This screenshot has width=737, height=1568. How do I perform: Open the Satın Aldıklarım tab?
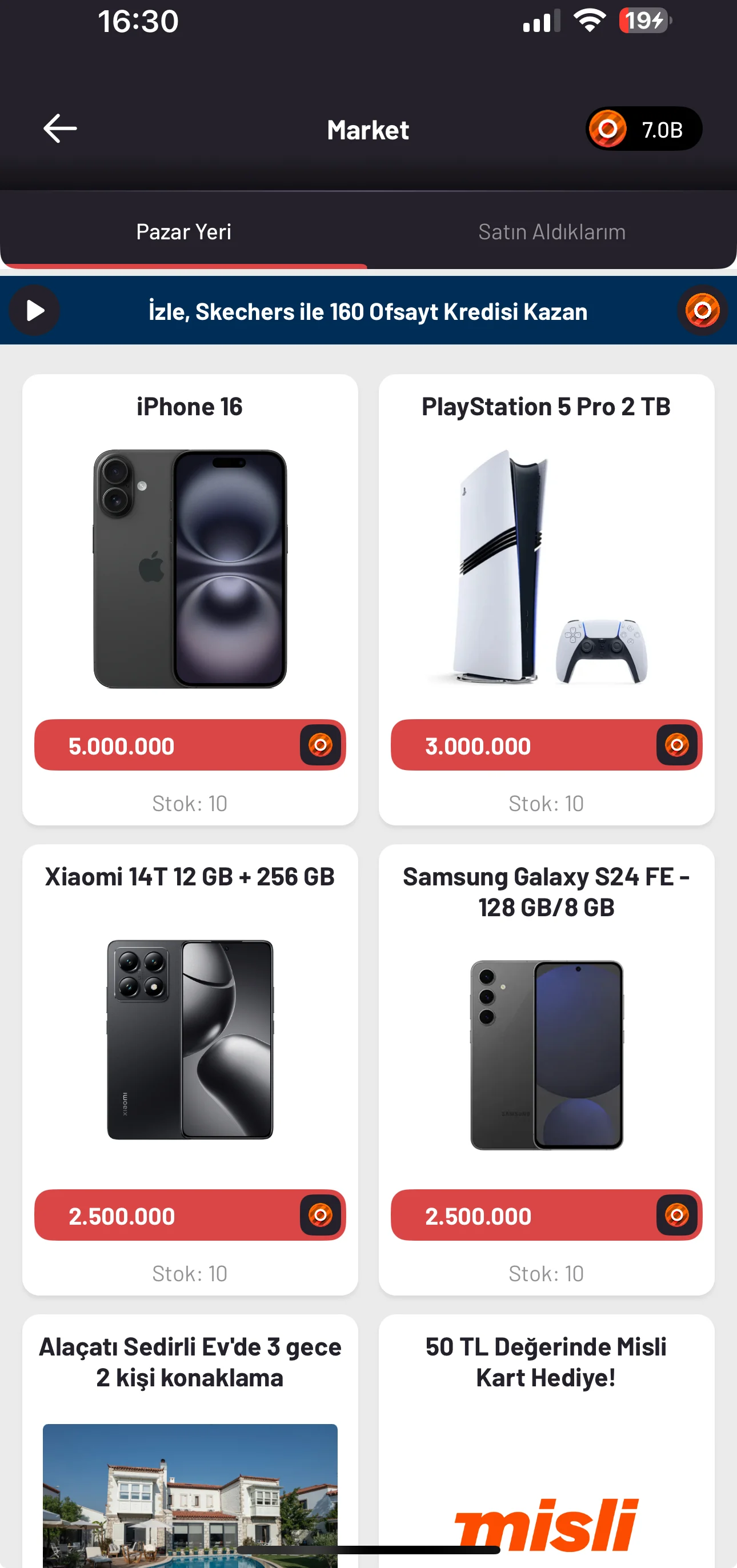click(x=551, y=232)
